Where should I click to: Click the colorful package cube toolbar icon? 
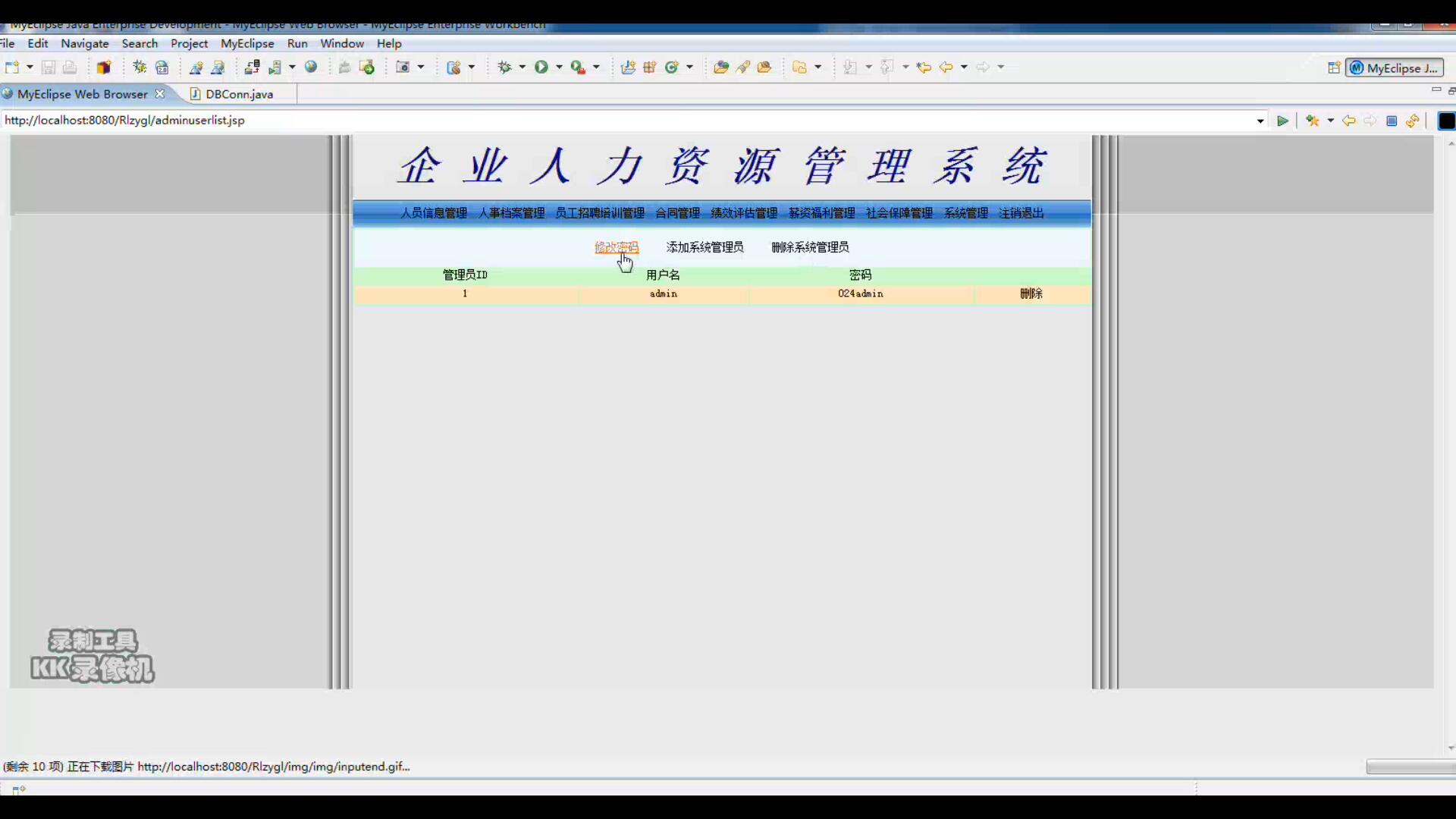point(104,67)
